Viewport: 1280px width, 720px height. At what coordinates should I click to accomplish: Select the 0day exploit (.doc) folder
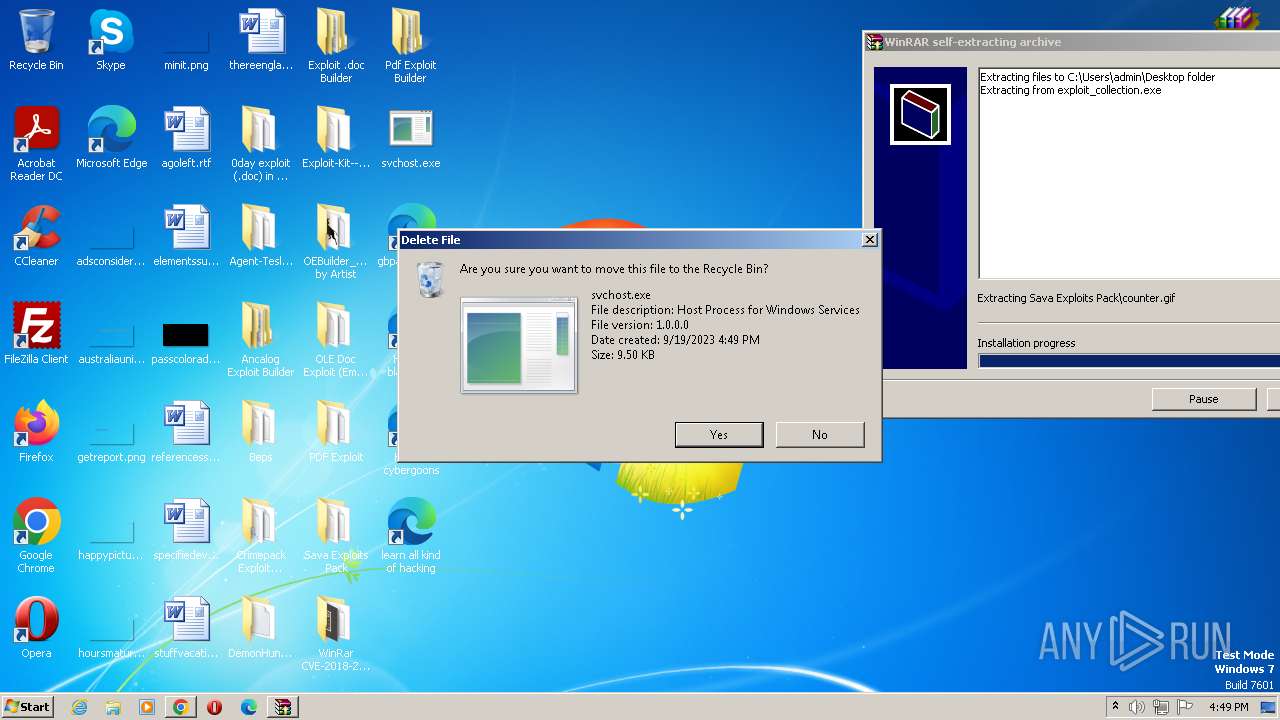point(260,144)
